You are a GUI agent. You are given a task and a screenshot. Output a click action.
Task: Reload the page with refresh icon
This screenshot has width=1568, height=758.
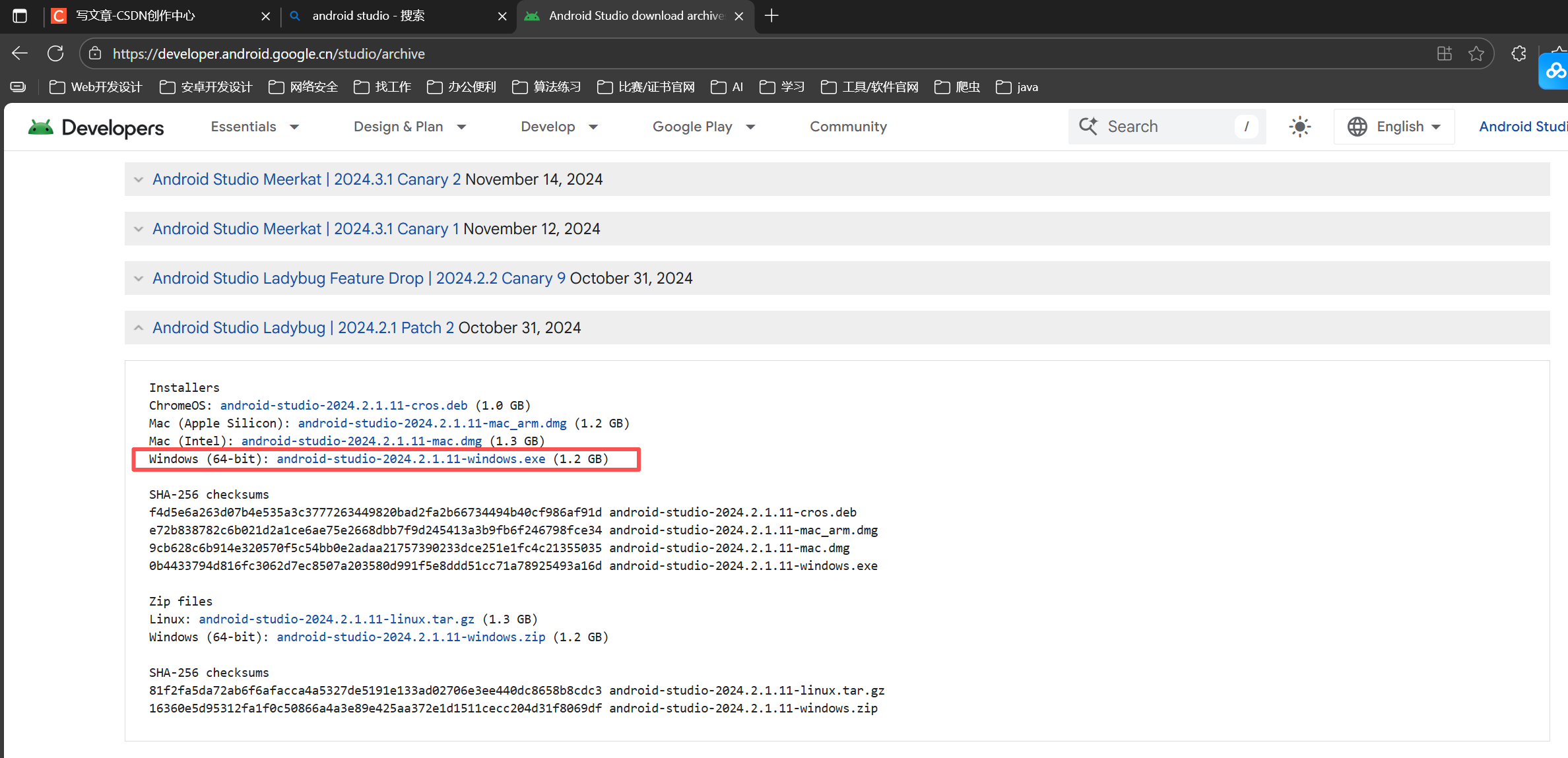coord(55,53)
